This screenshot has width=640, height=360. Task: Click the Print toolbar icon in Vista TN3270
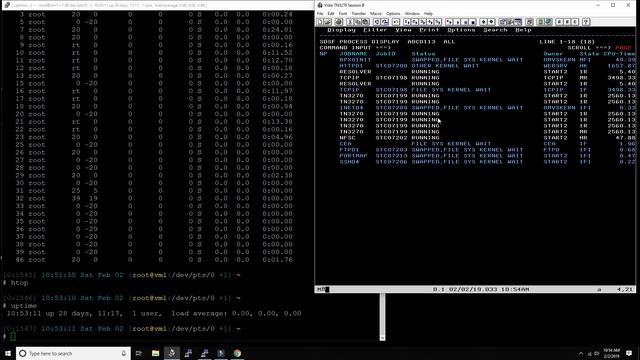[x=339, y=22]
